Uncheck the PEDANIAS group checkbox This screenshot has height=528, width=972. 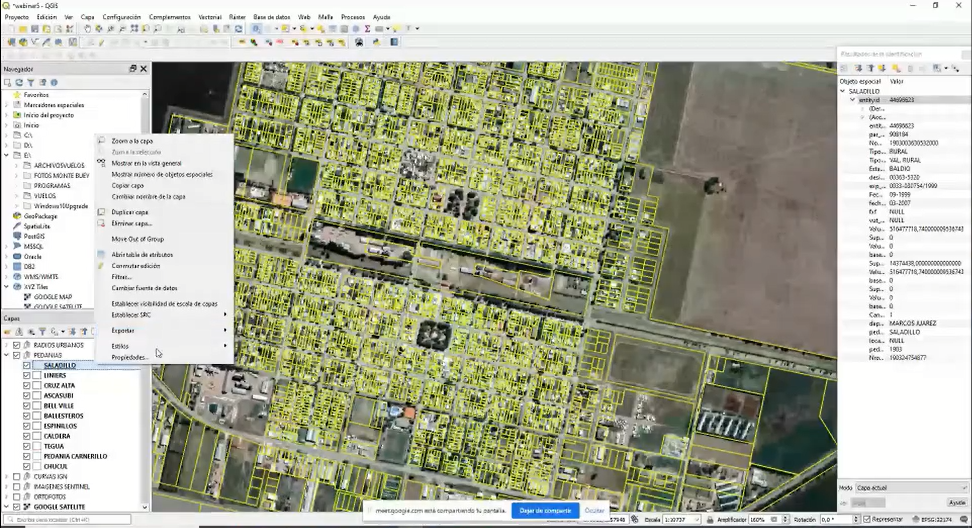coord(17,355)
